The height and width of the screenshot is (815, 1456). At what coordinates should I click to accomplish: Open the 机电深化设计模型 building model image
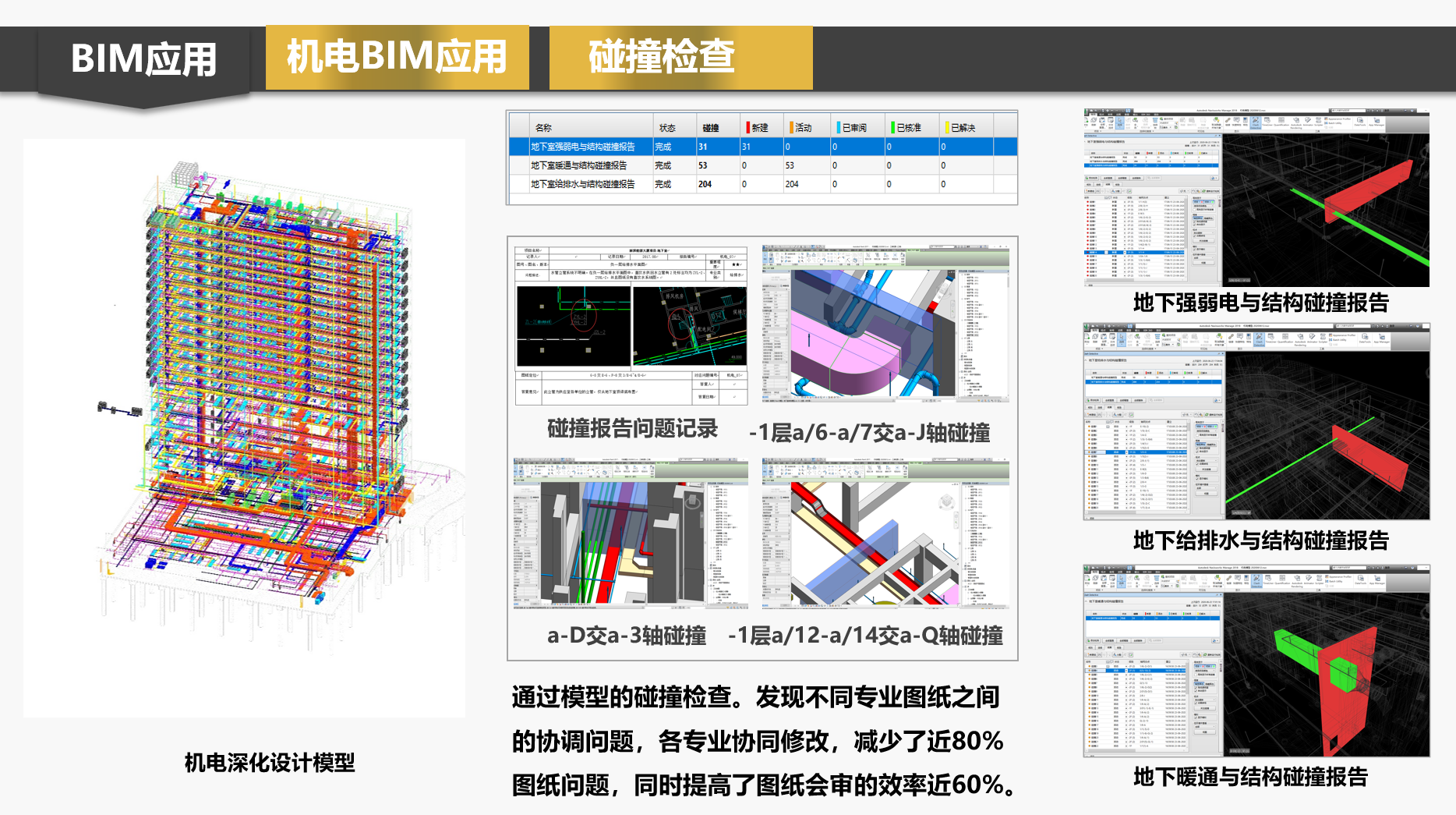coord(244,427)
